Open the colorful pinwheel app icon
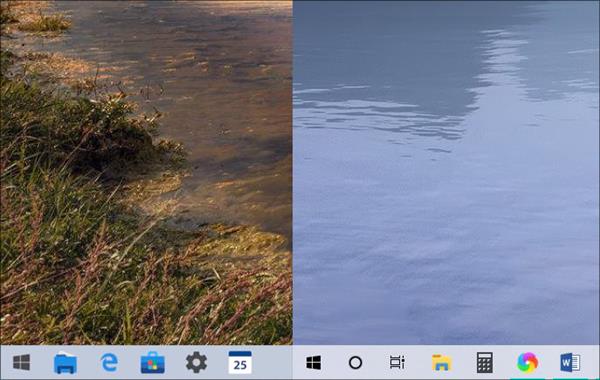Screen dimensions: 600x380 [x=527, y=362]
